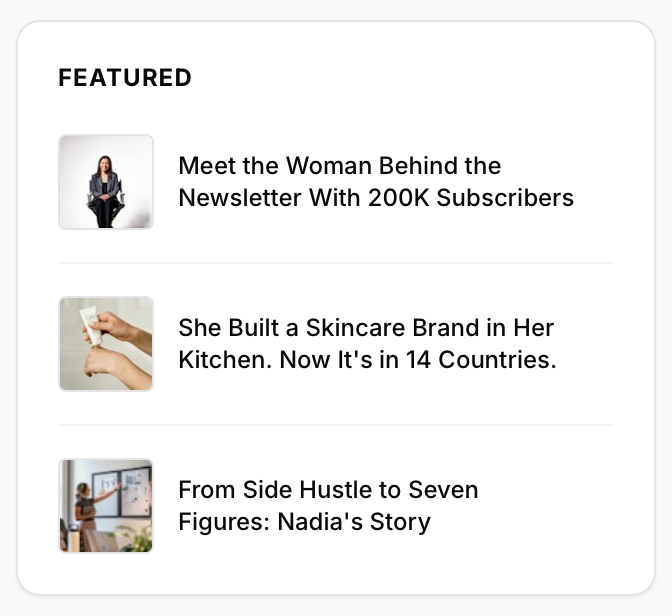Viewport: 672px width, 616px height.
Task: Read "She Built a Skincare Brand" article
Action: coord(365,328)
